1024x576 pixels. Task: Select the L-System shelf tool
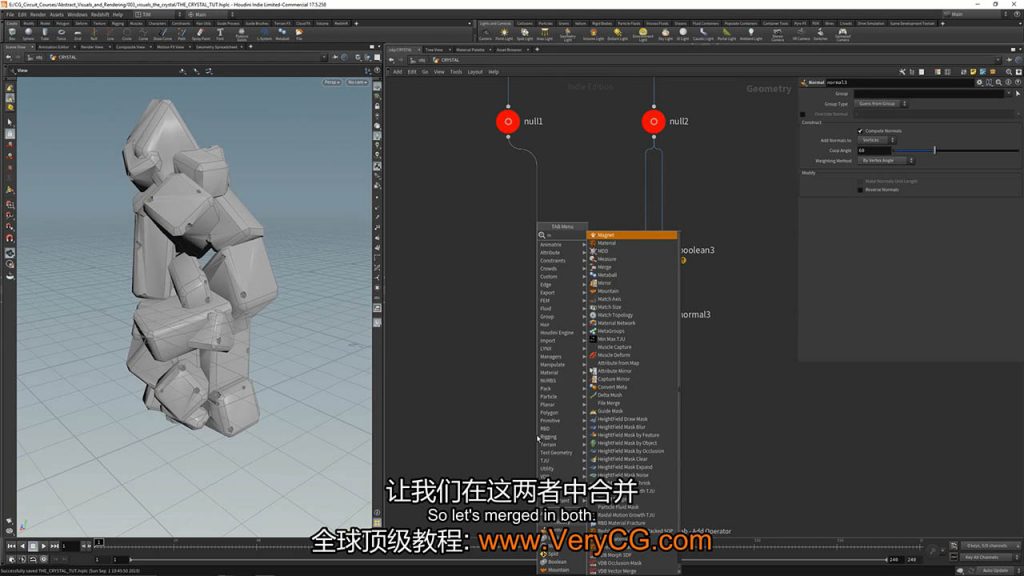click(x=264, y=33)
